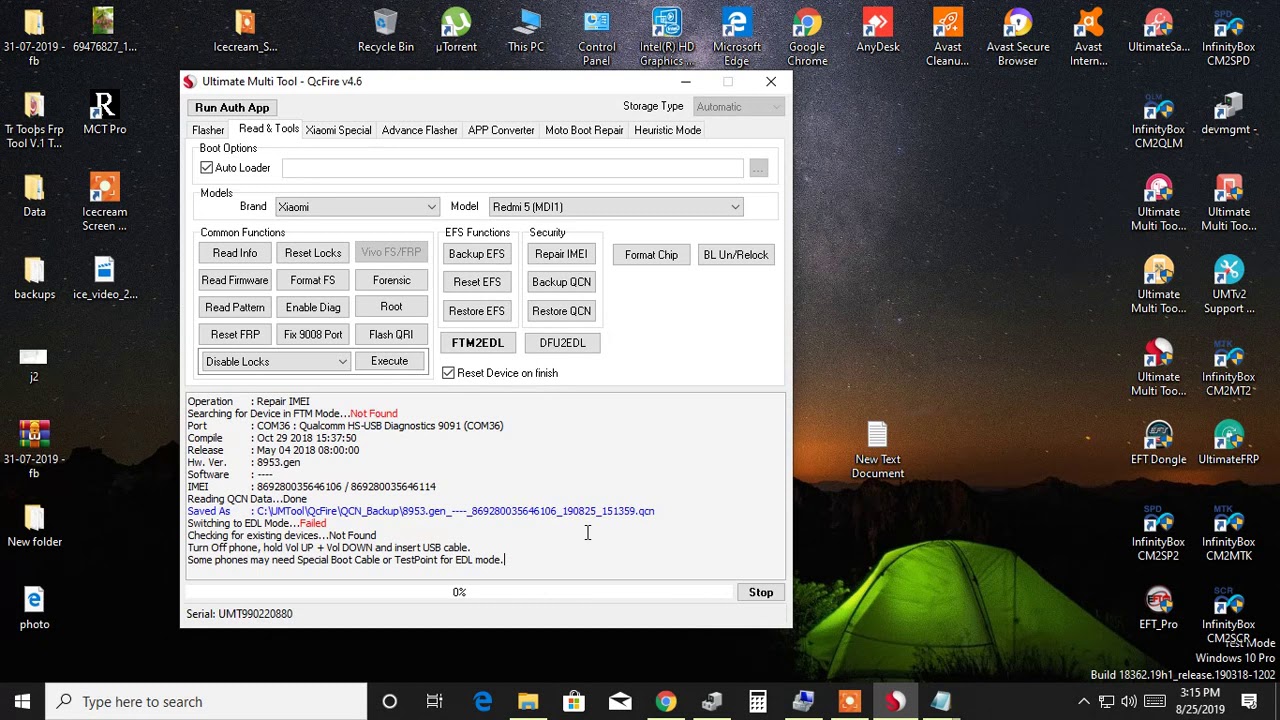1280x720 pixels.
Task: Select the Read & Tools tab
Action: click(x=268, y=129)
